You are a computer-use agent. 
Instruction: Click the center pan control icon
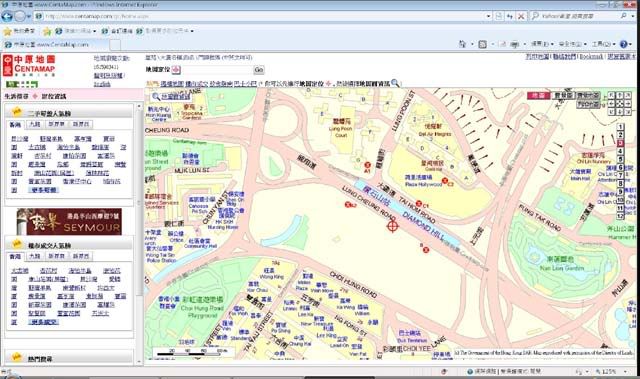pyautogui.click(x=620, y=103)
